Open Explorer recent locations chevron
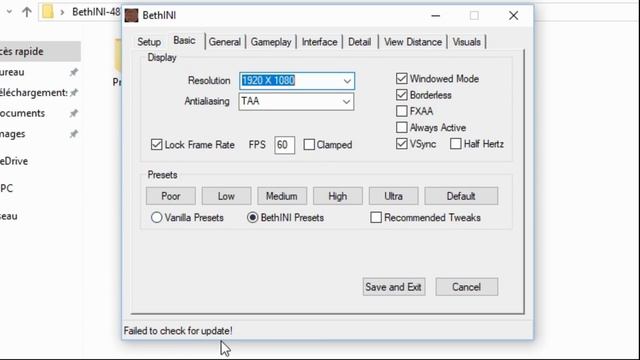Screen dimensions: 640x360 tap(9, 12)
